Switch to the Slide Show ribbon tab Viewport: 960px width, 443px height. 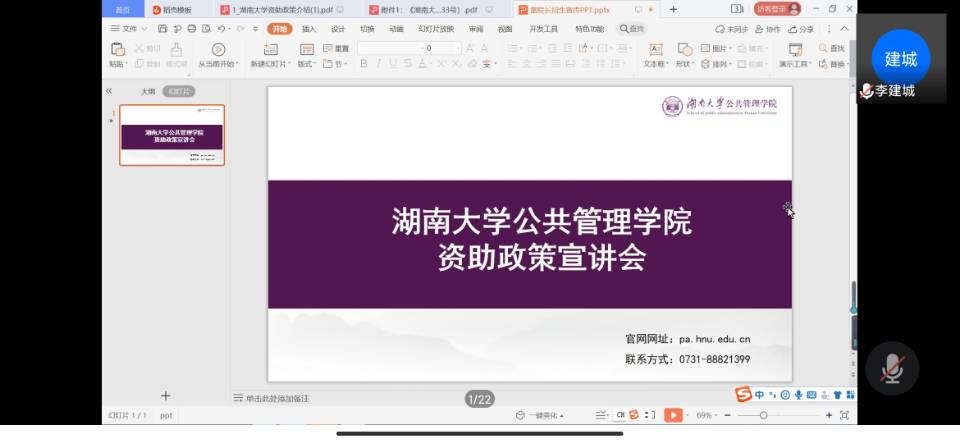point(435,29)
